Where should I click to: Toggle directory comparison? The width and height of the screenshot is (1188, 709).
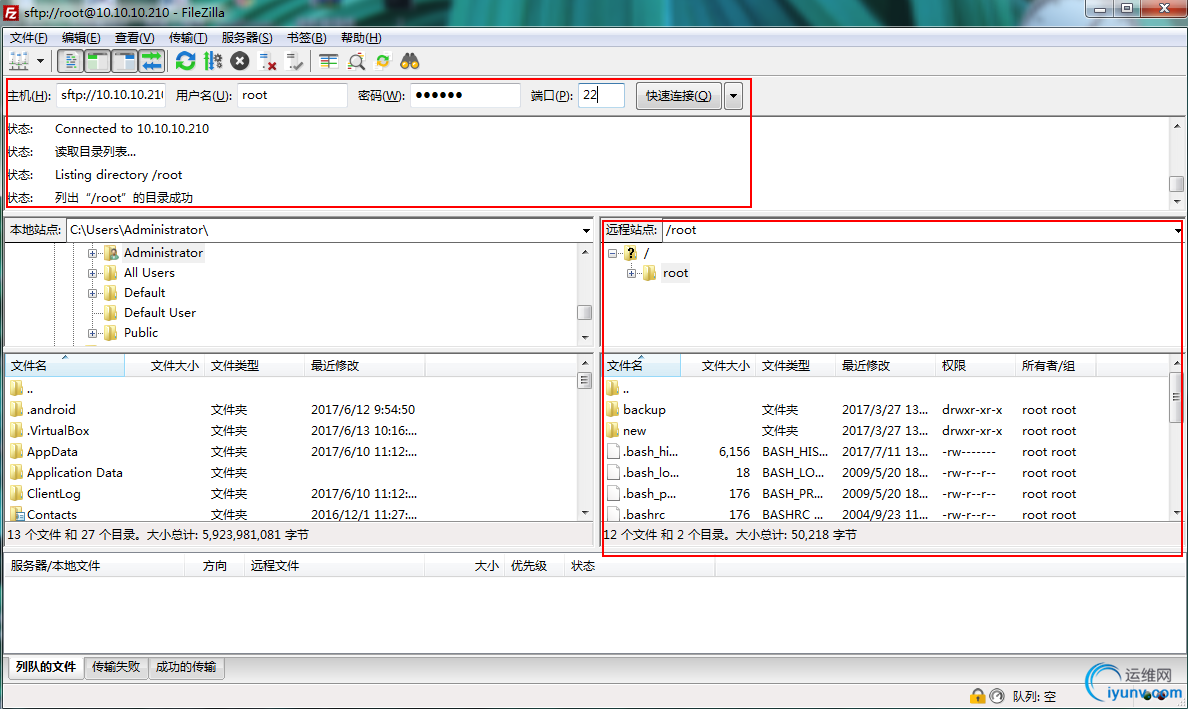coord(355,61)
